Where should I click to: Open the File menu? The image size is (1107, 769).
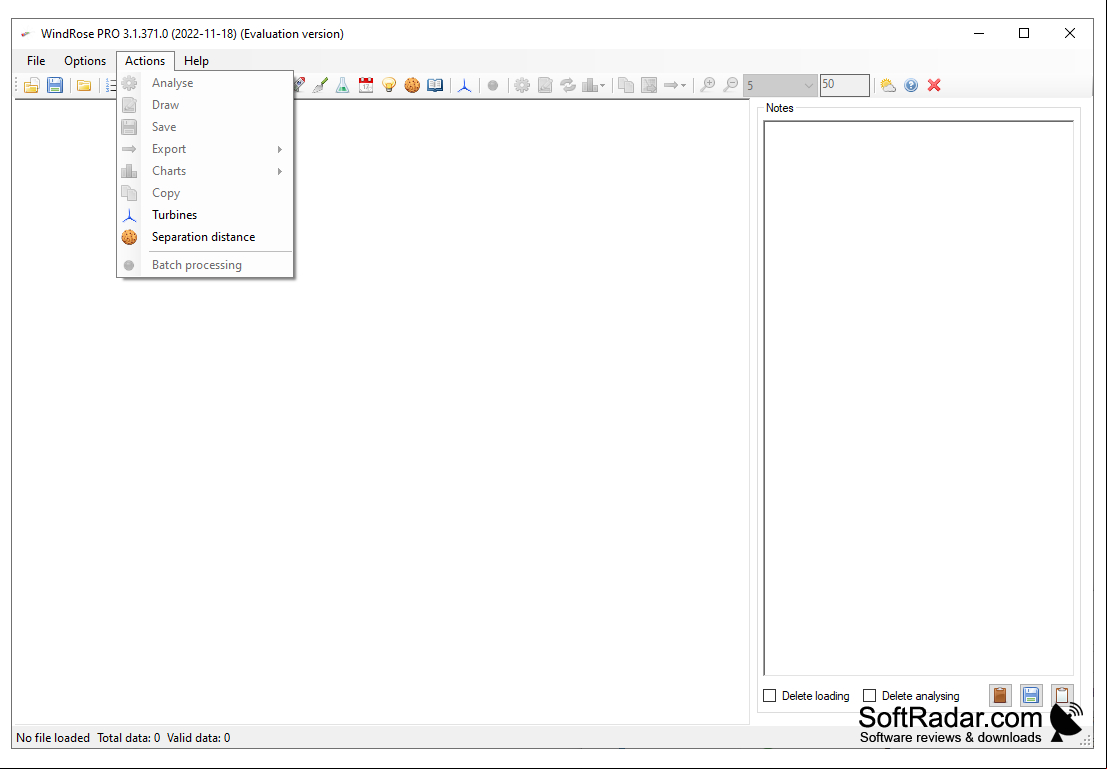click(x=36, y=61)
